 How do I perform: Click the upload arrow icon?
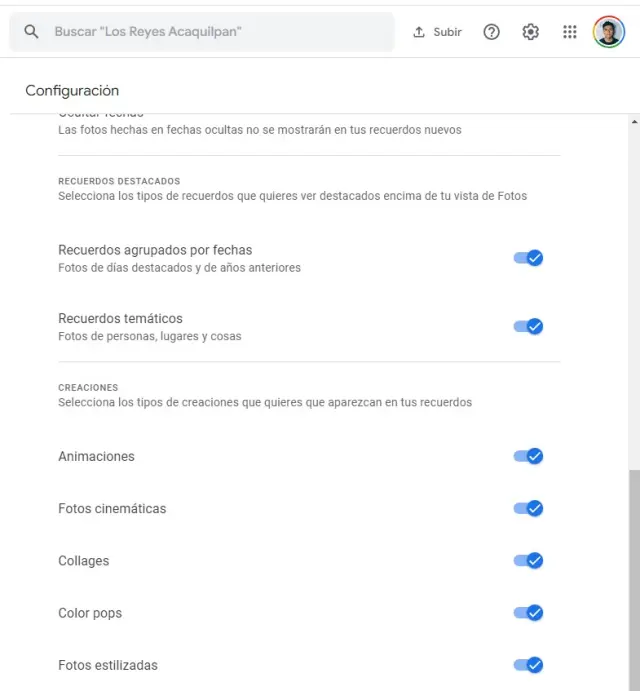(419, 32)
